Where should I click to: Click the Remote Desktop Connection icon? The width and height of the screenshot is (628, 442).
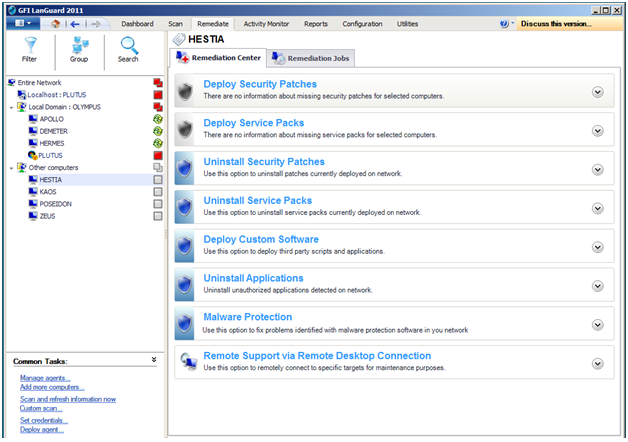188,361
